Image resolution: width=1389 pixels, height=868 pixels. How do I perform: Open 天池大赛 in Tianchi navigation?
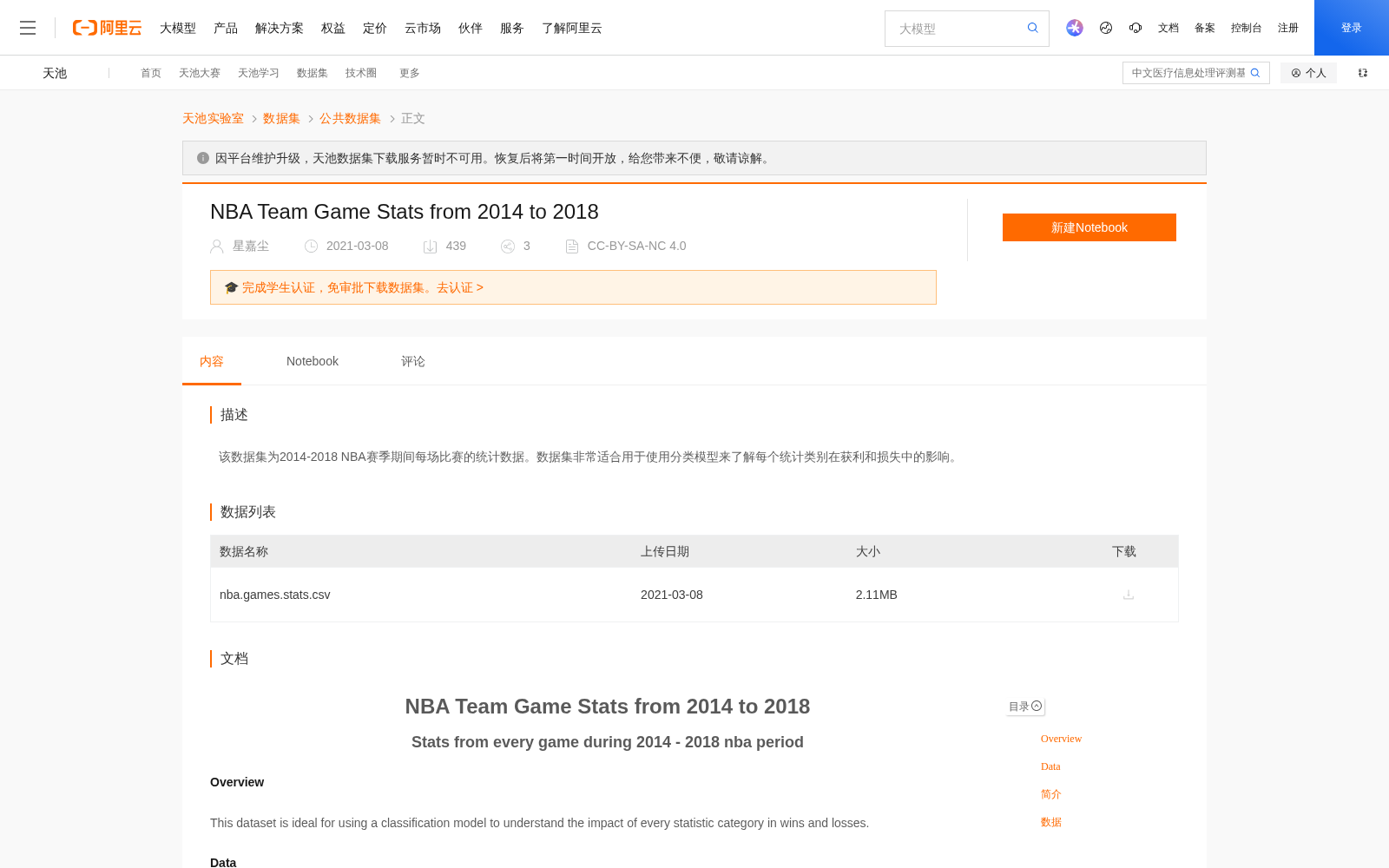pyautogui.click(x=200, y=73)
